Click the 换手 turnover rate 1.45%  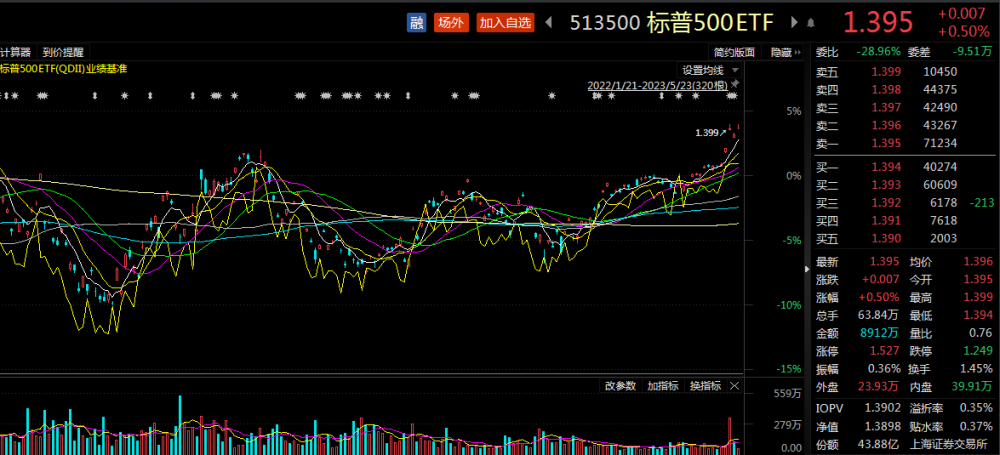[x=976, y=369]
